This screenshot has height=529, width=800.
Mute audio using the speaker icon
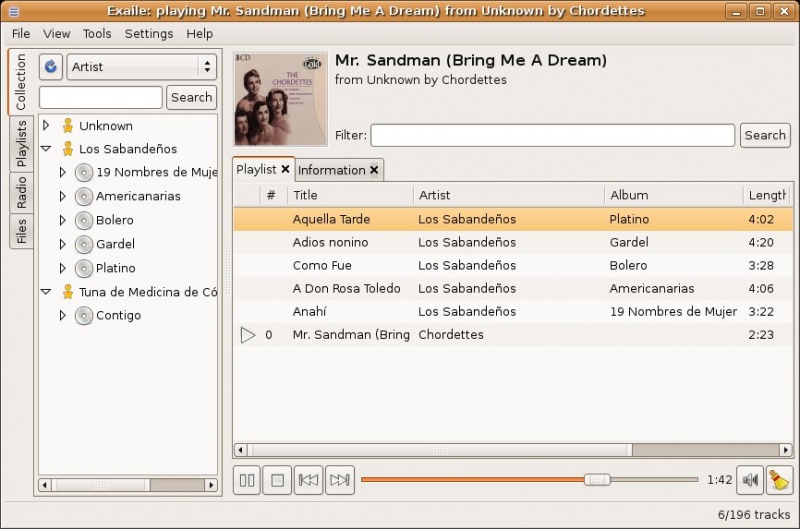click(x=749, y=480)
